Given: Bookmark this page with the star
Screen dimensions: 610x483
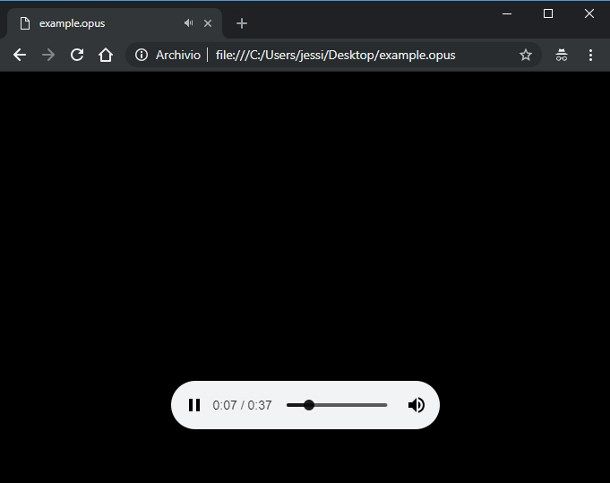Looking at the screenshot, I should click(526, 55).
